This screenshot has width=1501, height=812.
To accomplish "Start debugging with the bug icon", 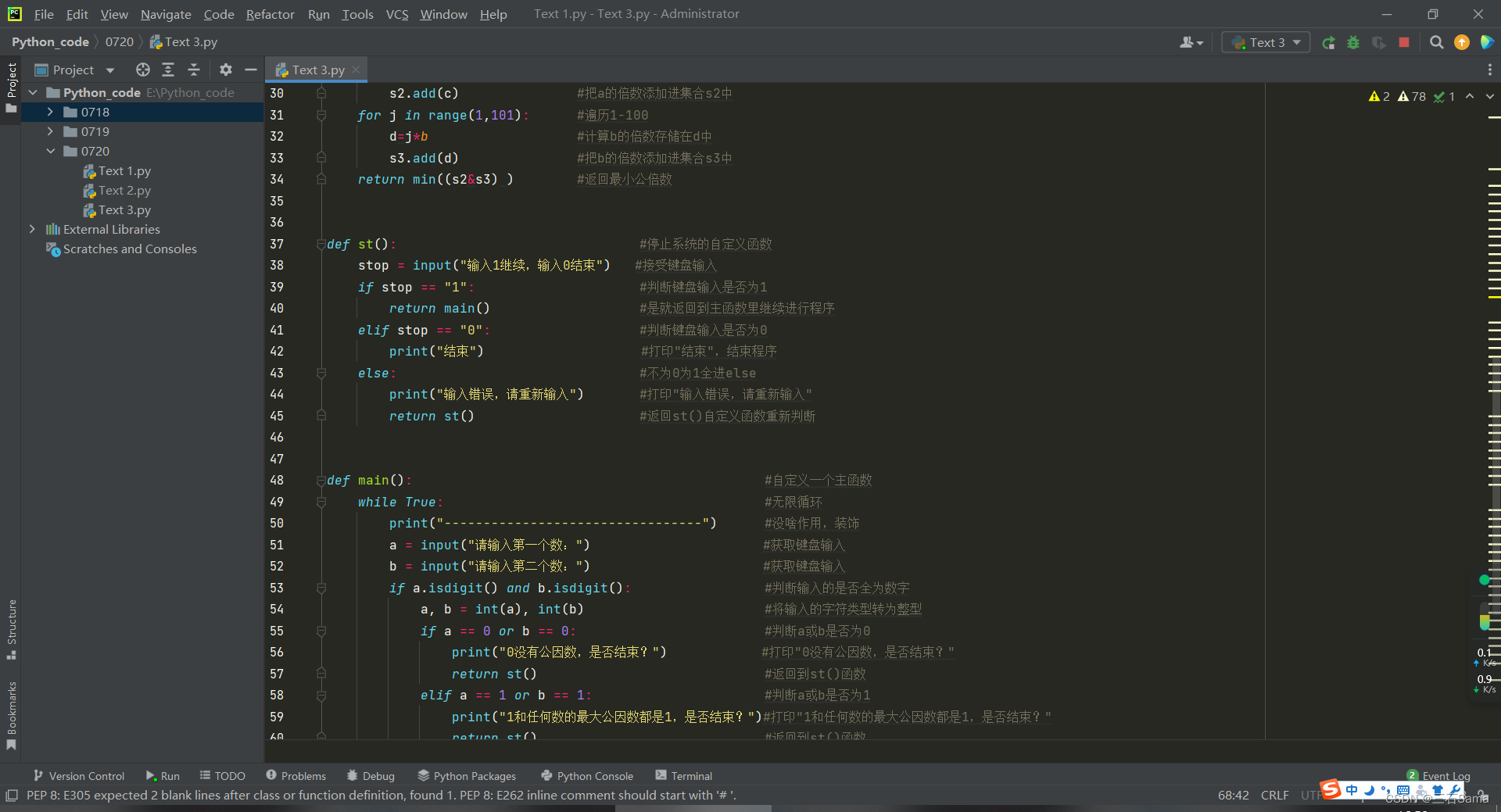I will pos(1353,42).
